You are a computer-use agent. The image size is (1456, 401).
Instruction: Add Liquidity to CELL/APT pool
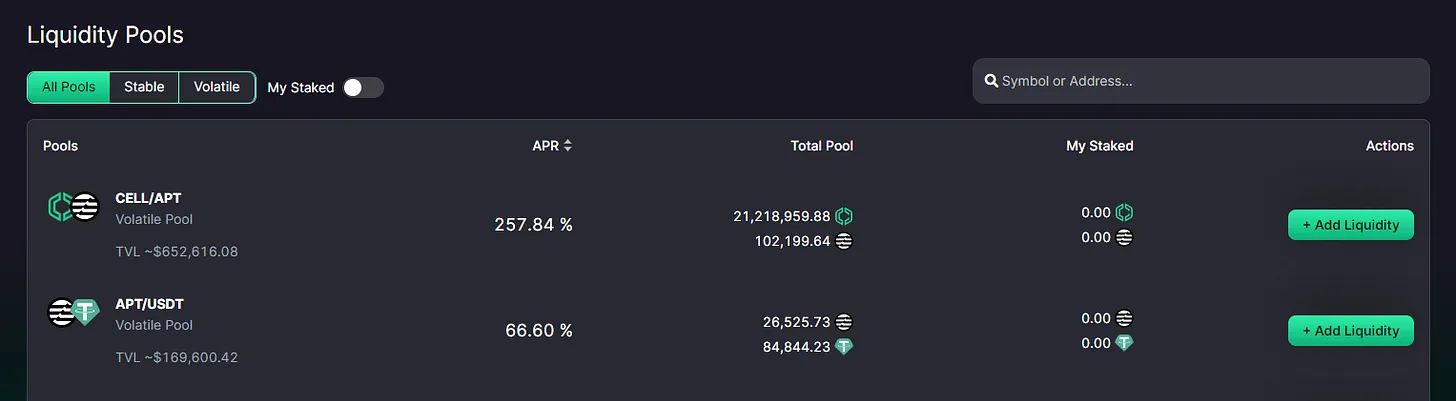1350,225
